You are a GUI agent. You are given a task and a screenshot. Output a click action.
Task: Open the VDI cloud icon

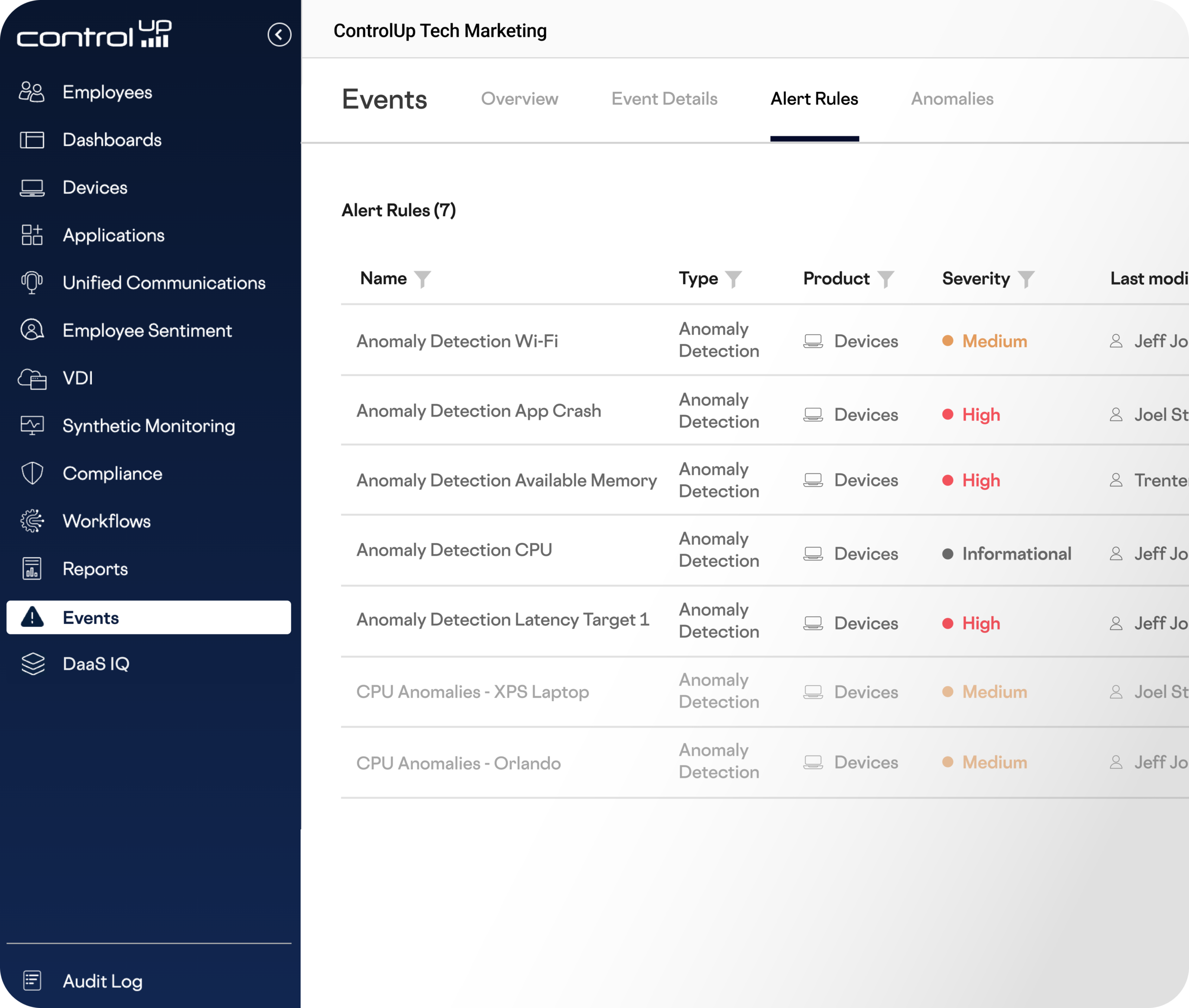click(32, 378)
